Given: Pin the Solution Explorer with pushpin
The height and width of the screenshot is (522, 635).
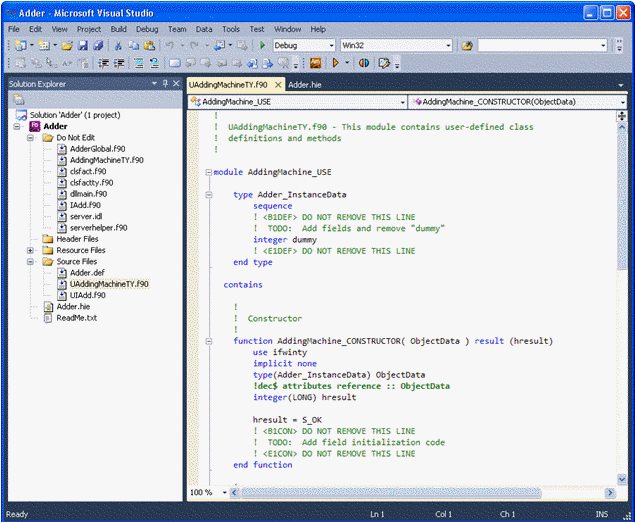Looking at the screenshot, I should 165,83.
